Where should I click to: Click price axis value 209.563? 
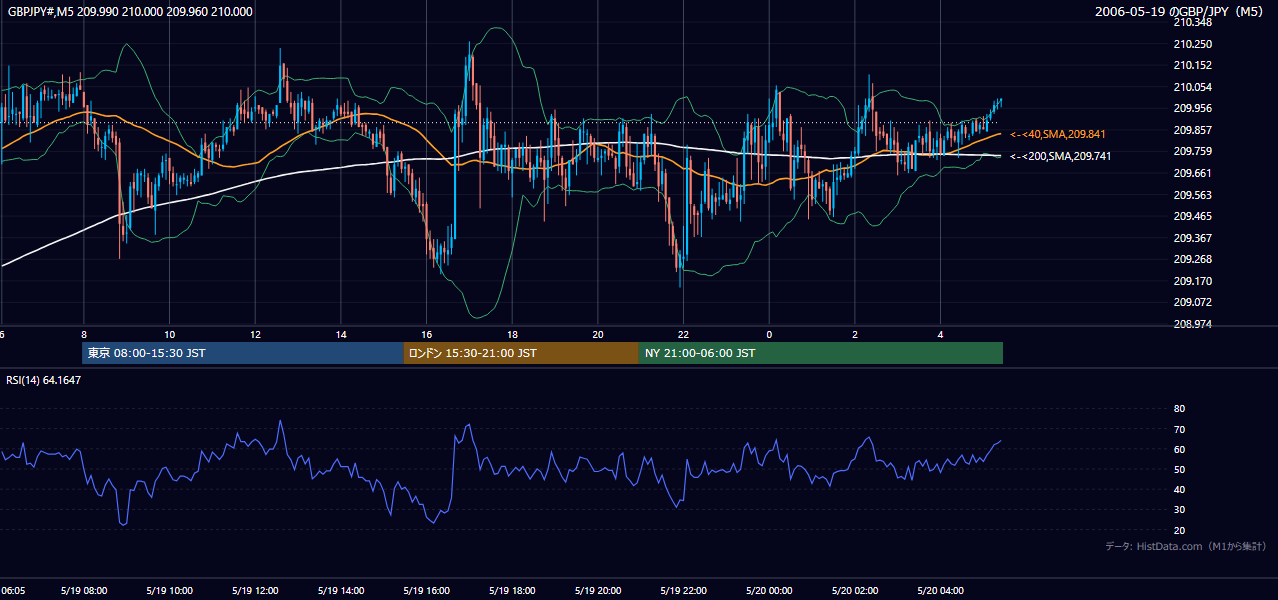[1192, 195]
